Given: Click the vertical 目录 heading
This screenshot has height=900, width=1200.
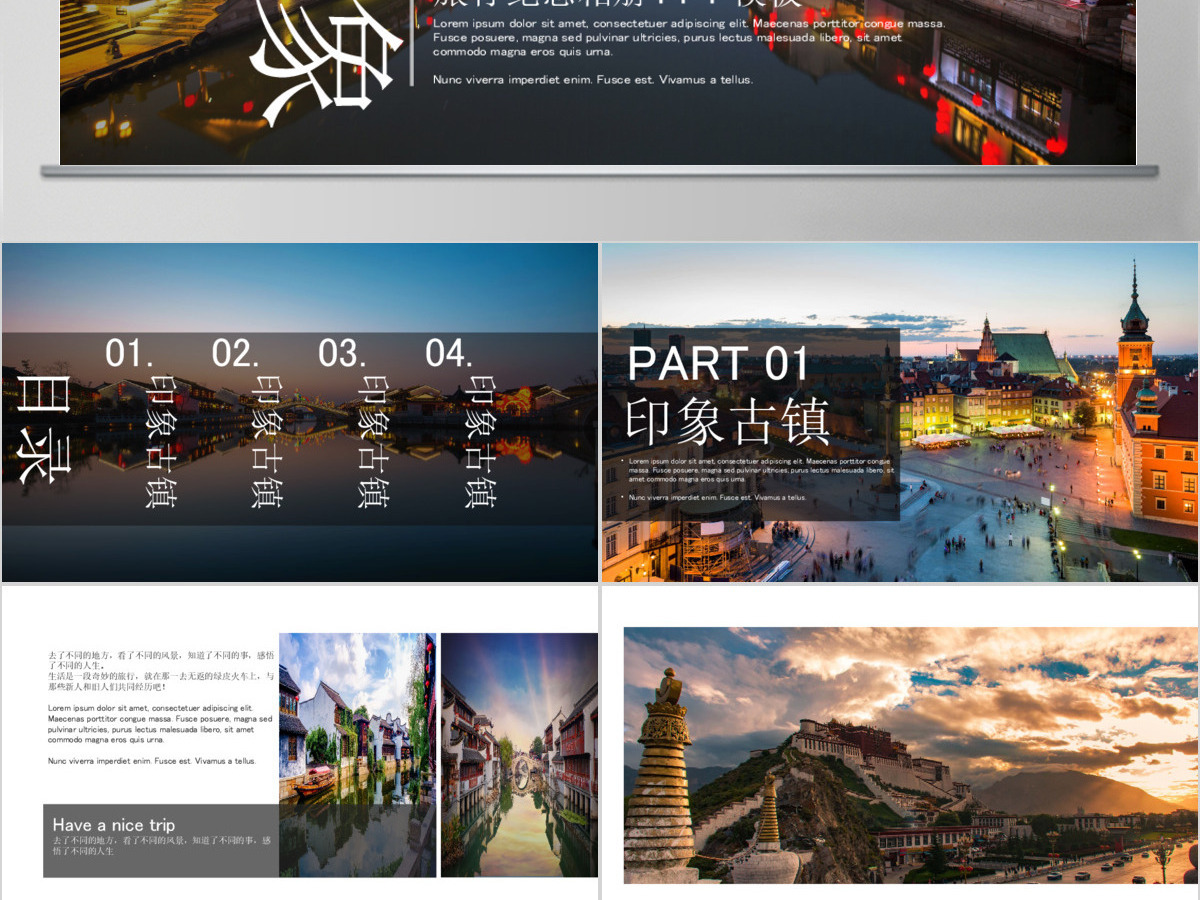Looking at the screenshot, I should pyautogui.click(x=45, y=430).
